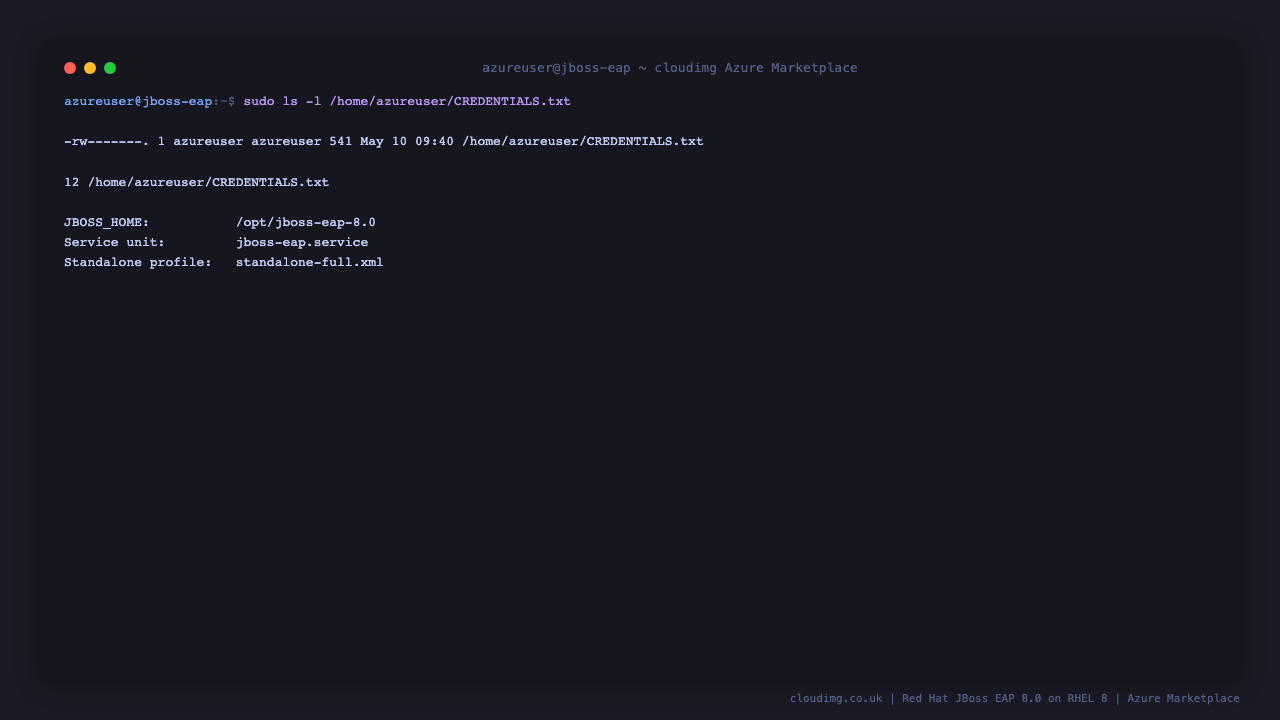
Task: Click the green maximize window button
Action: tap(110, 68)
